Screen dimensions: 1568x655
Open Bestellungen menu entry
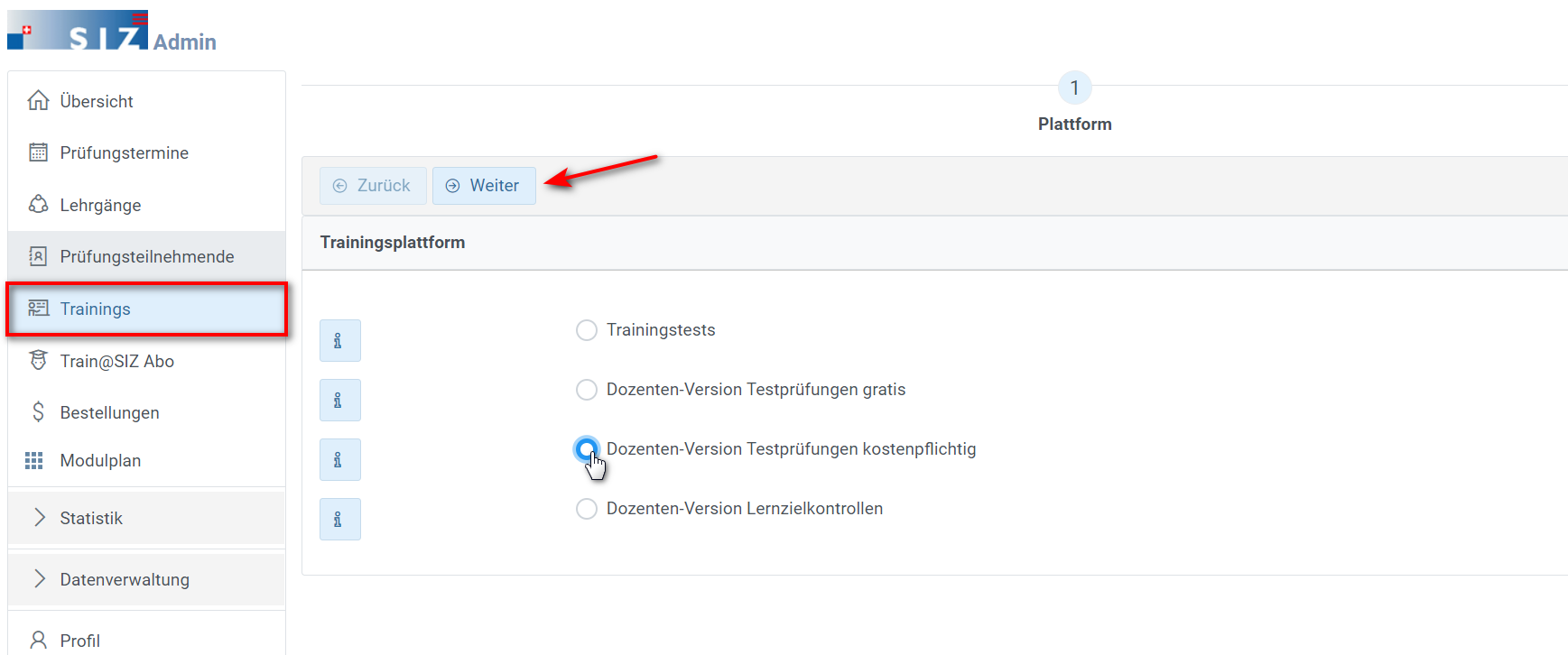(146, 412)
